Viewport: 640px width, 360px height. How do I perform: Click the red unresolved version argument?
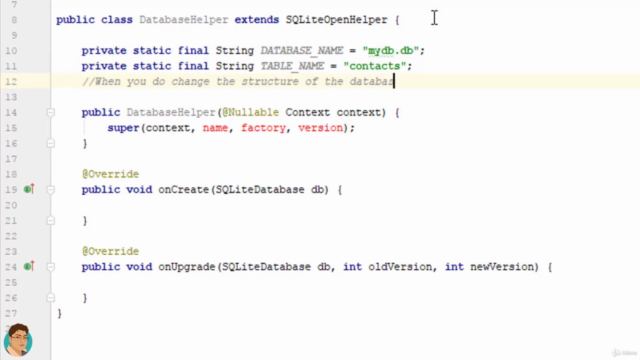[x=320, y=128]
